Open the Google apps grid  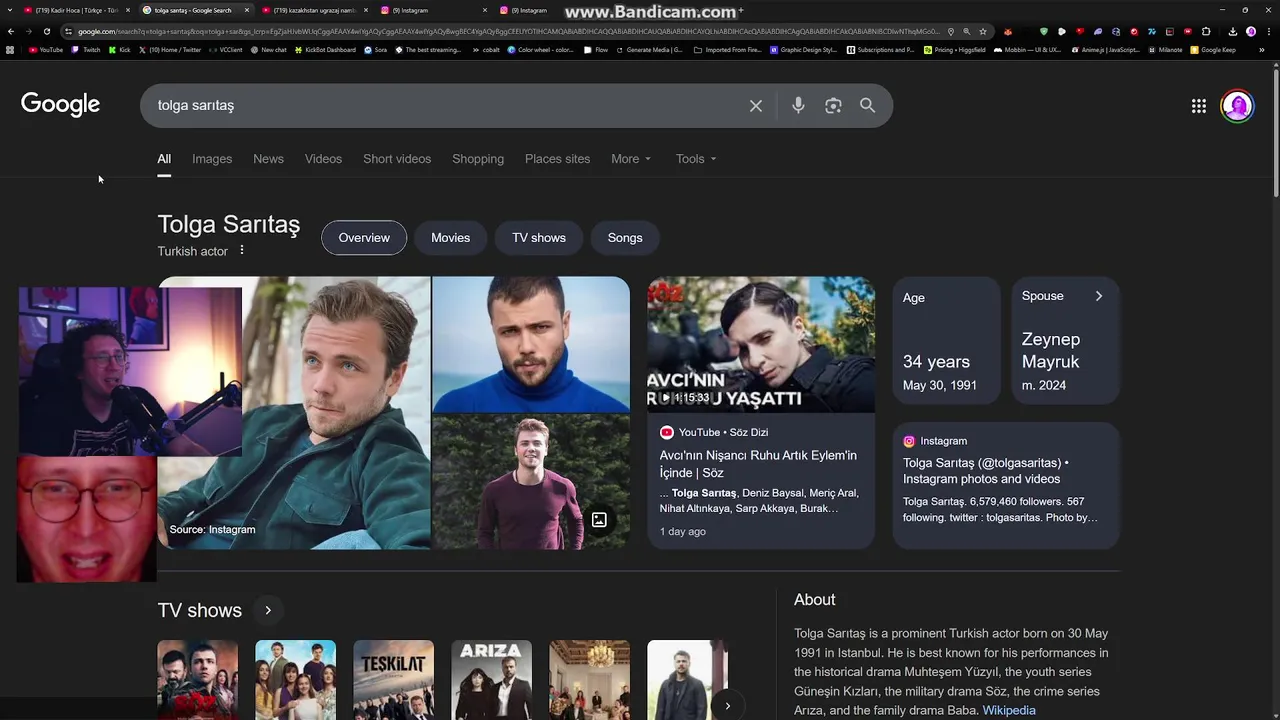coord(1199,106)
